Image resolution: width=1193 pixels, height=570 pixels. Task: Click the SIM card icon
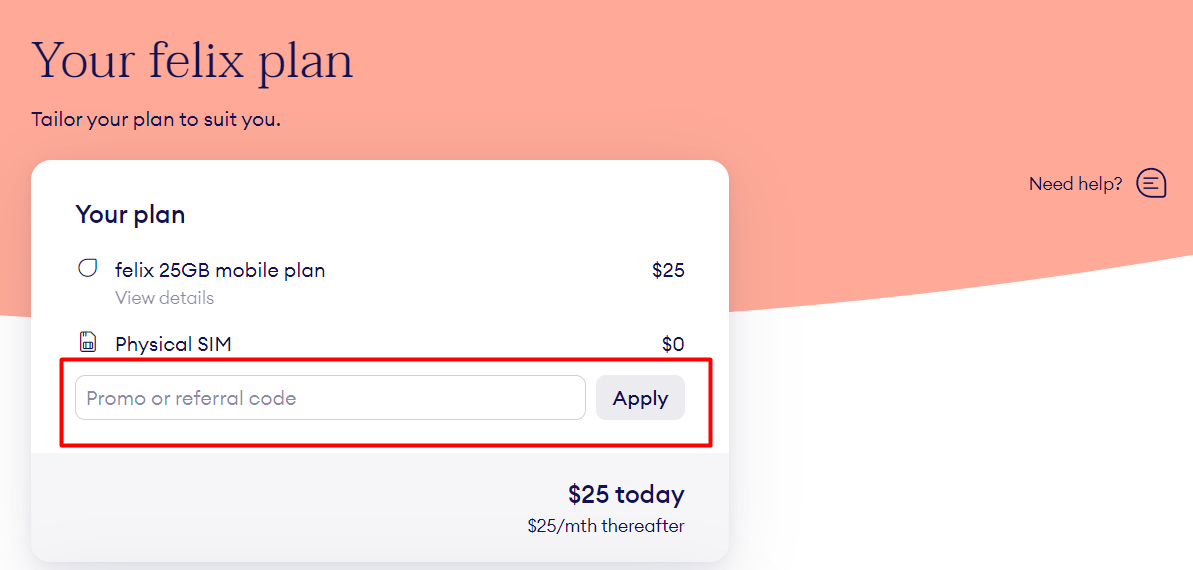click(x=88, y=343)
